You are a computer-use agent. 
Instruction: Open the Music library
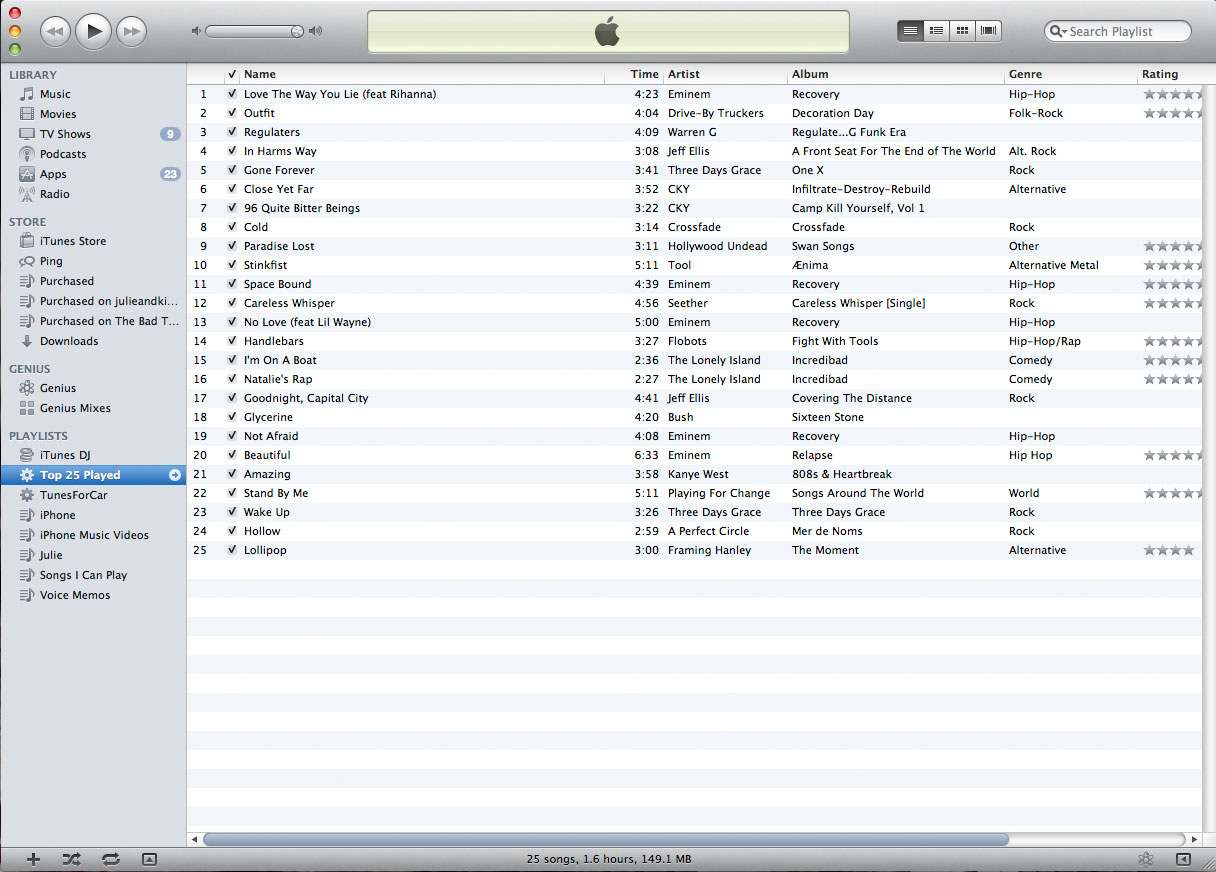pos(55,94)
